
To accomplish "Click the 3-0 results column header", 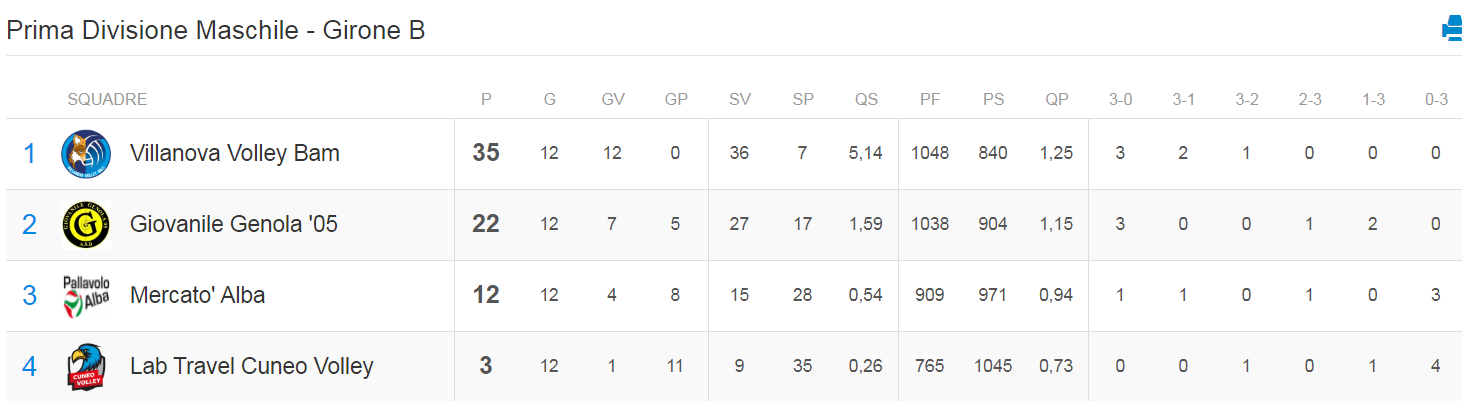I will [x=1120, y=99].
